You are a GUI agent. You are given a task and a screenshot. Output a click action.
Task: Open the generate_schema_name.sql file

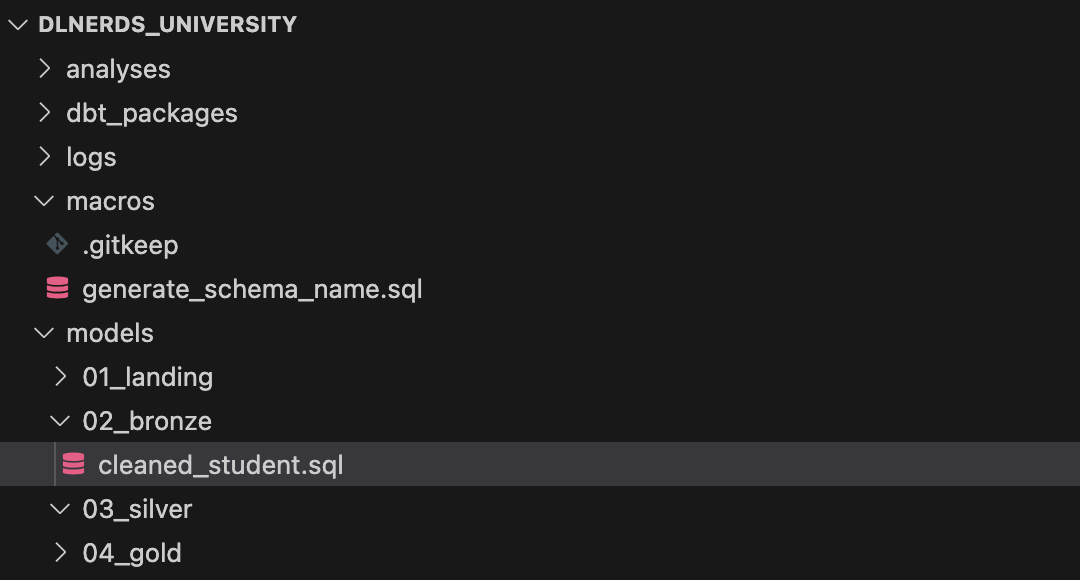(x=255, y=288)
